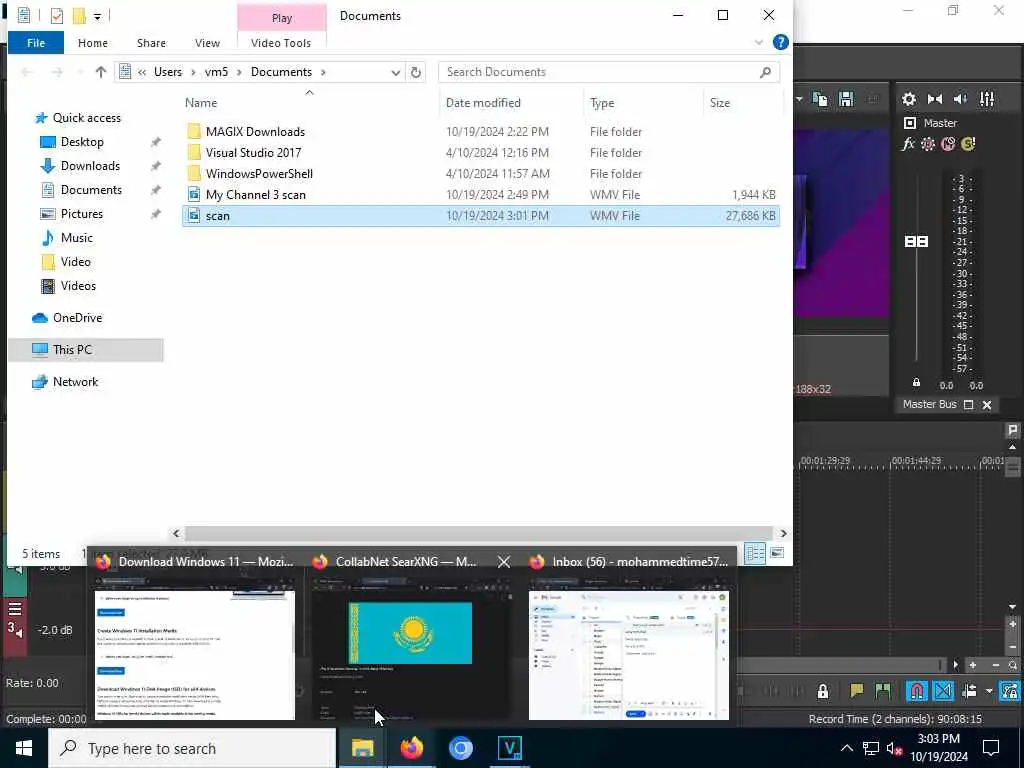Close the Master Bus panel

point(987,405)
